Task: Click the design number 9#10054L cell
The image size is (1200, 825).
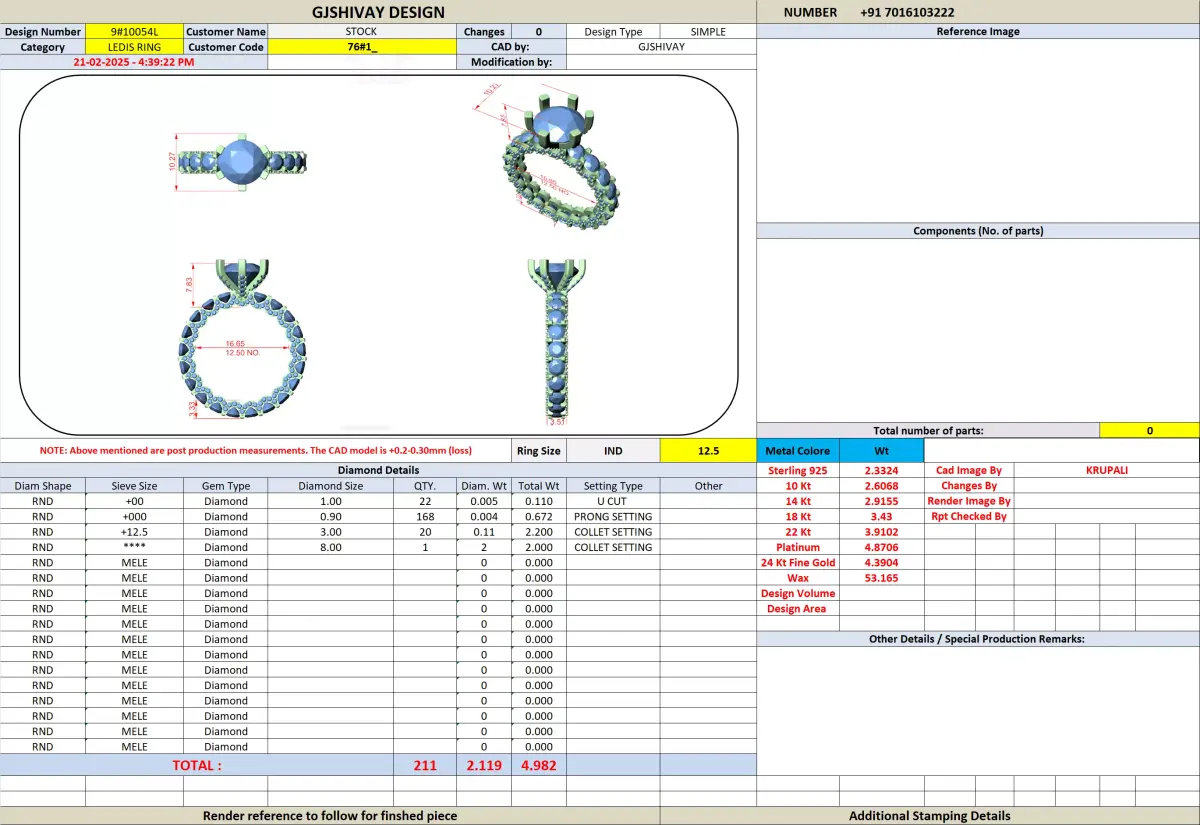Action: [134, 32]
